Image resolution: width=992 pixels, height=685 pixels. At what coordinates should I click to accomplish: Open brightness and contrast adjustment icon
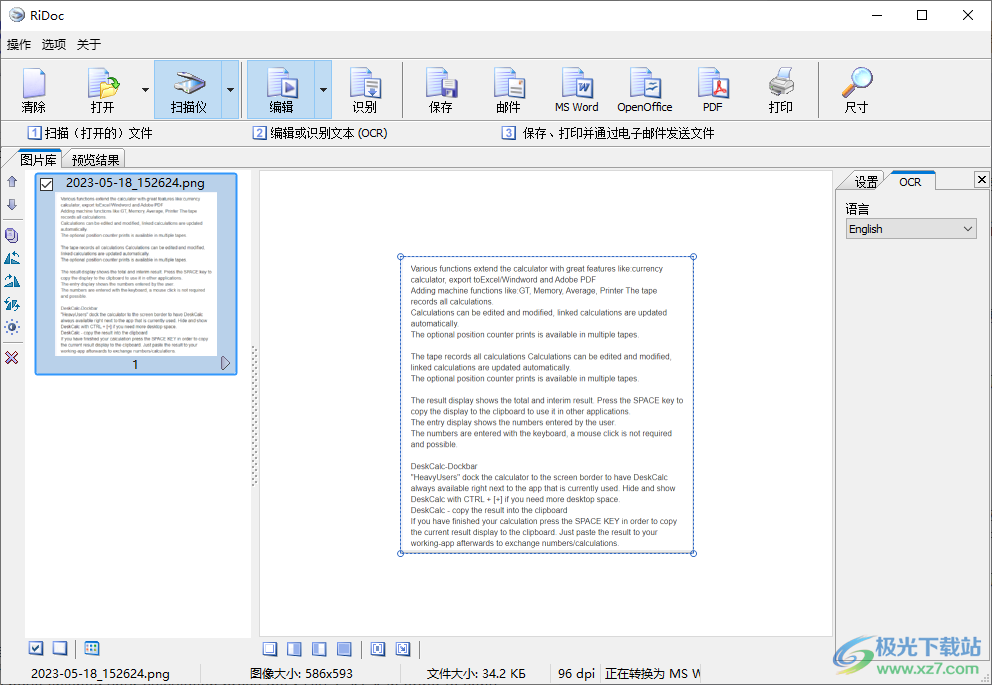tap(12, 327)
